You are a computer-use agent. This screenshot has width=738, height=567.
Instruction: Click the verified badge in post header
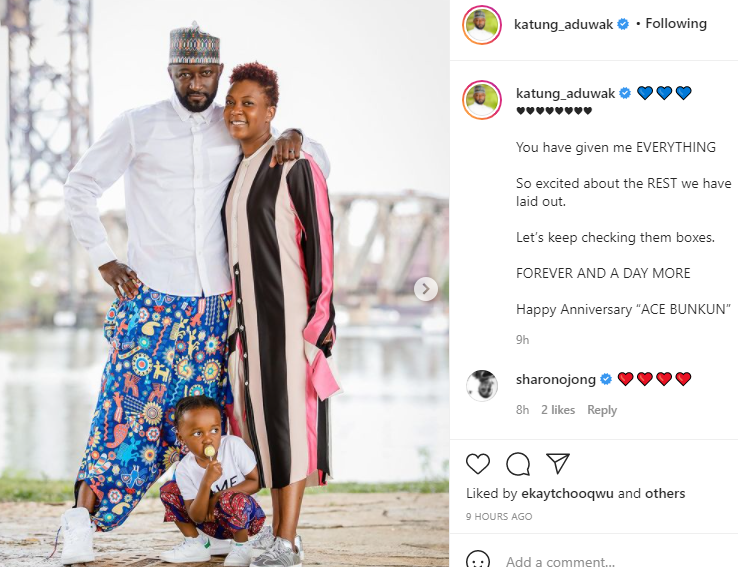pyautogui.click(x=623, y=24)
